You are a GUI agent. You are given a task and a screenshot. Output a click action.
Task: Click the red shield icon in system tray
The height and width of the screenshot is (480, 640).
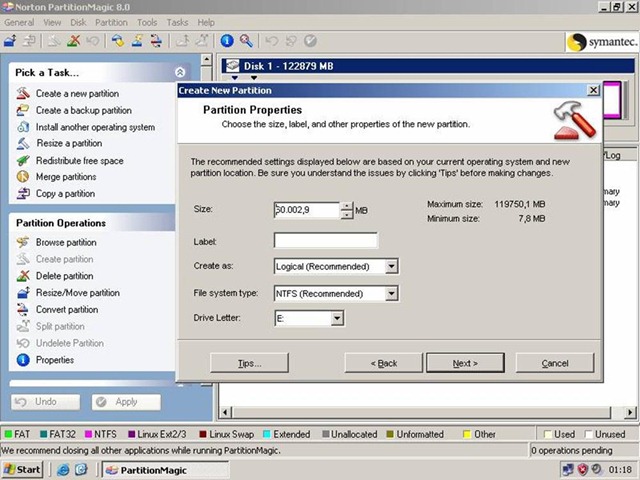[582, 470]
